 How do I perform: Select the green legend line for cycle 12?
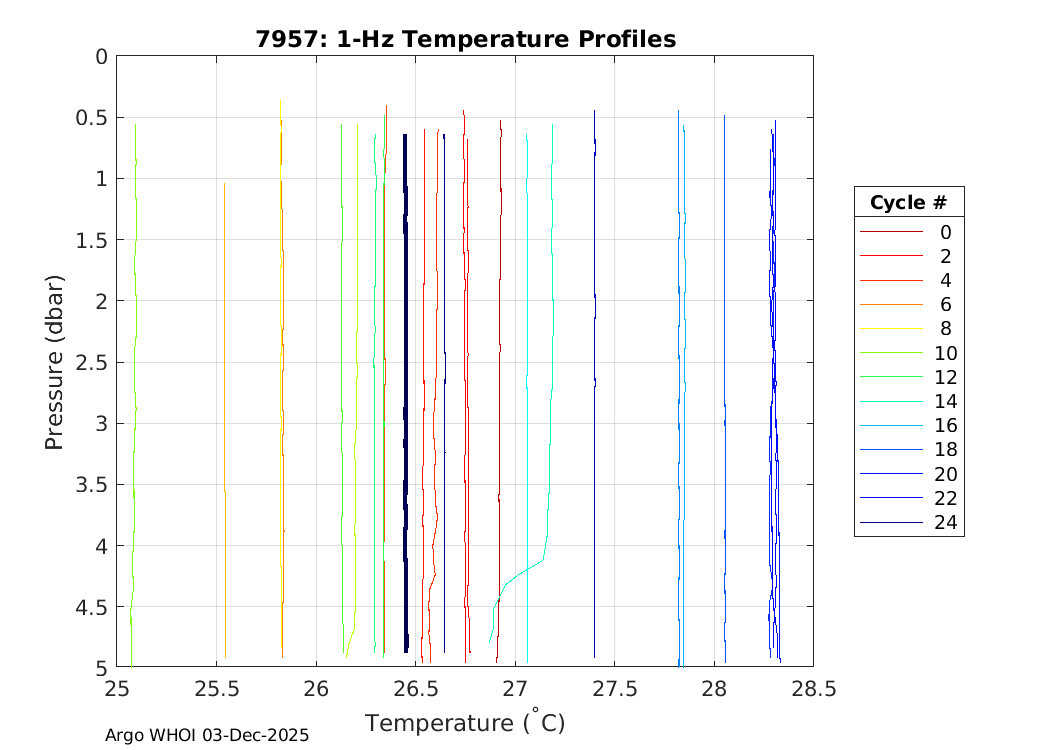coord(890,377)
